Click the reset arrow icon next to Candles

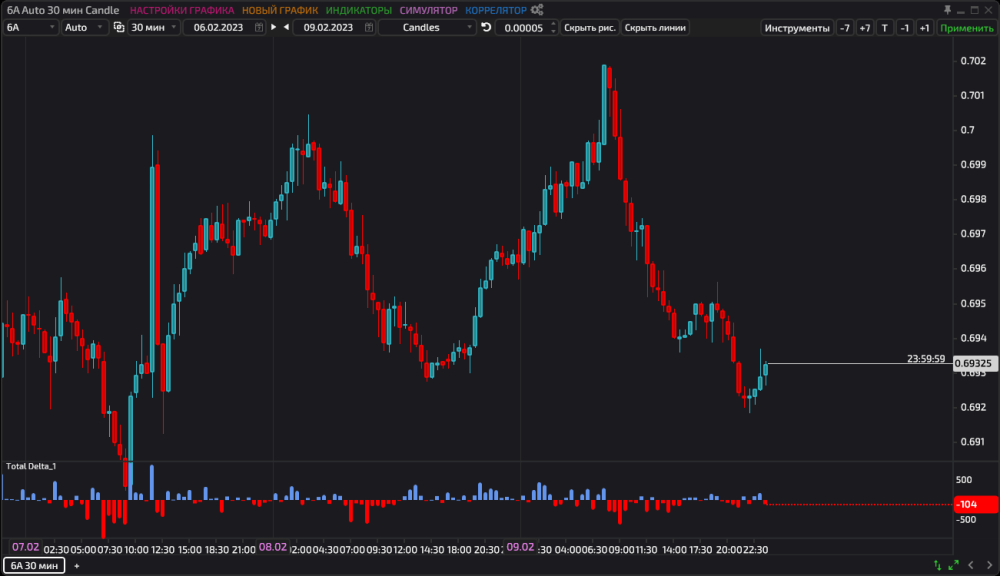point(484,27)
